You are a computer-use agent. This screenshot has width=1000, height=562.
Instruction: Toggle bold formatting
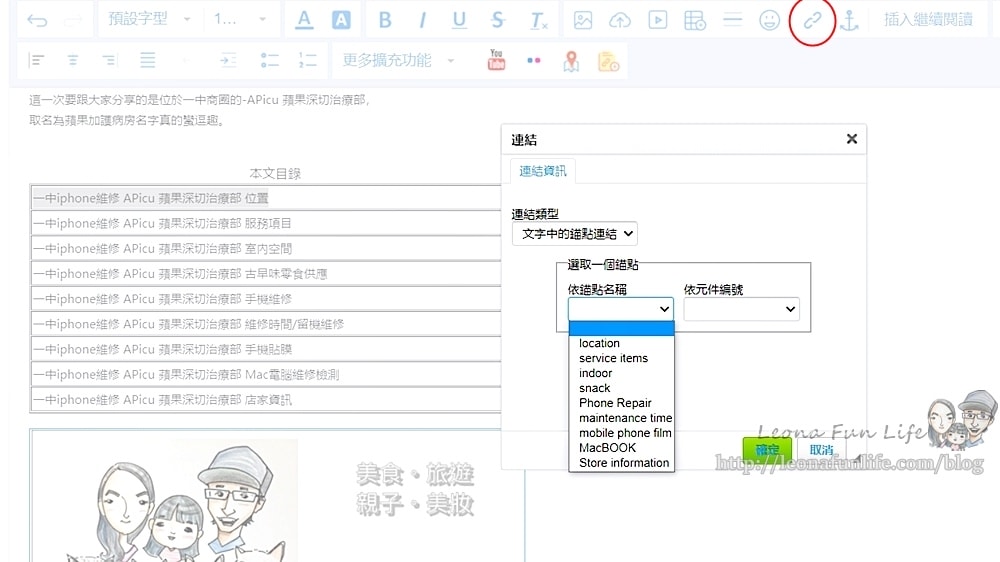pyautogui.click(x=385, y=21)
